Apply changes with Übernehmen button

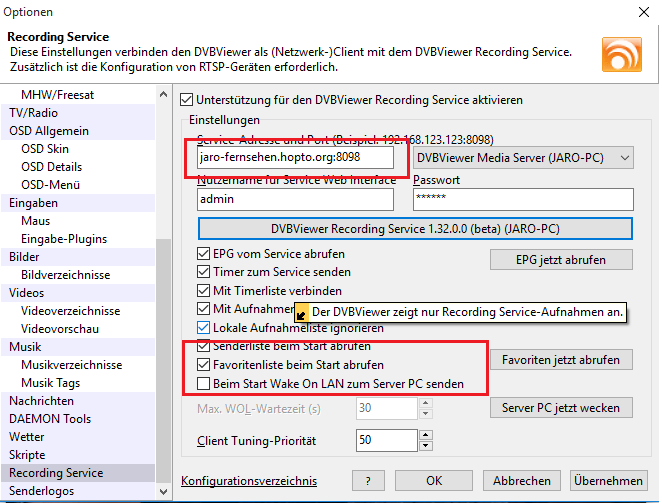(x=608, y=481)
